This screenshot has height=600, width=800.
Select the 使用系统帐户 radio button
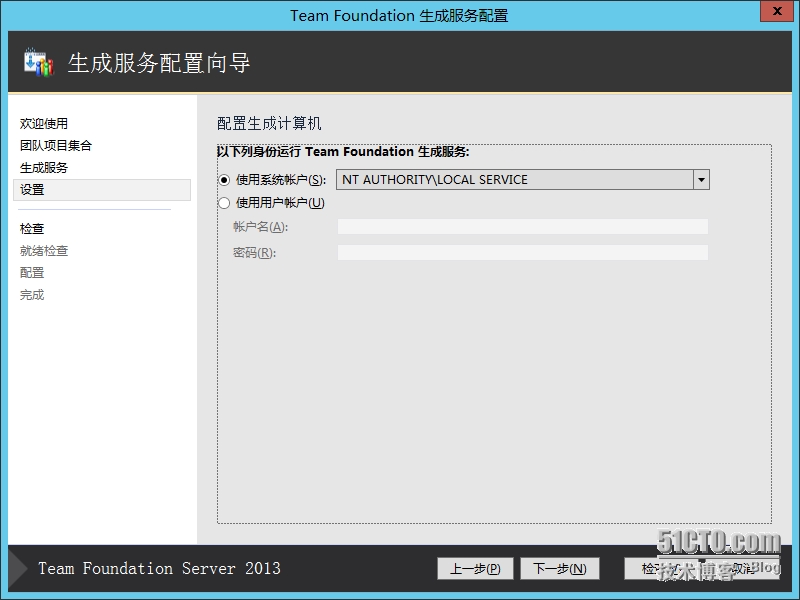224,180
